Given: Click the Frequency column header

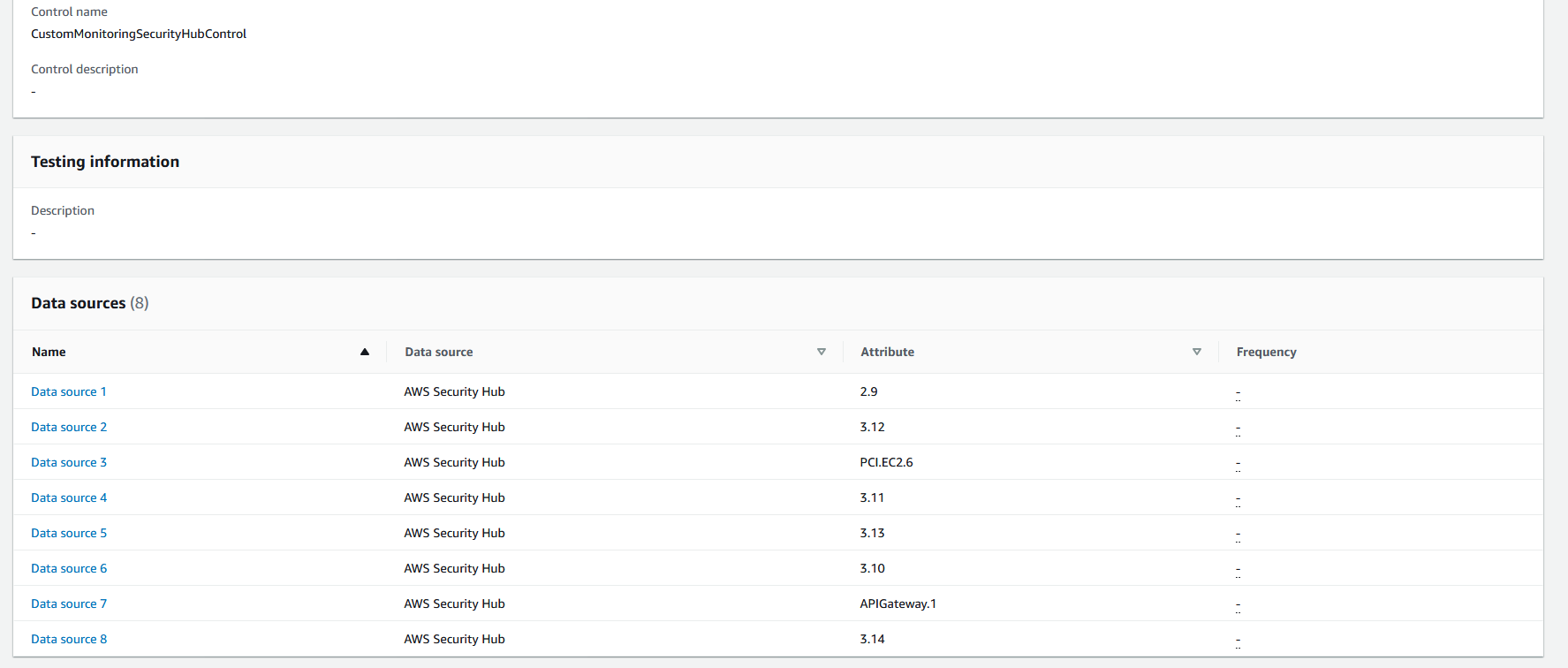Looking at the screenshot, I should [x=1267, y=352].
